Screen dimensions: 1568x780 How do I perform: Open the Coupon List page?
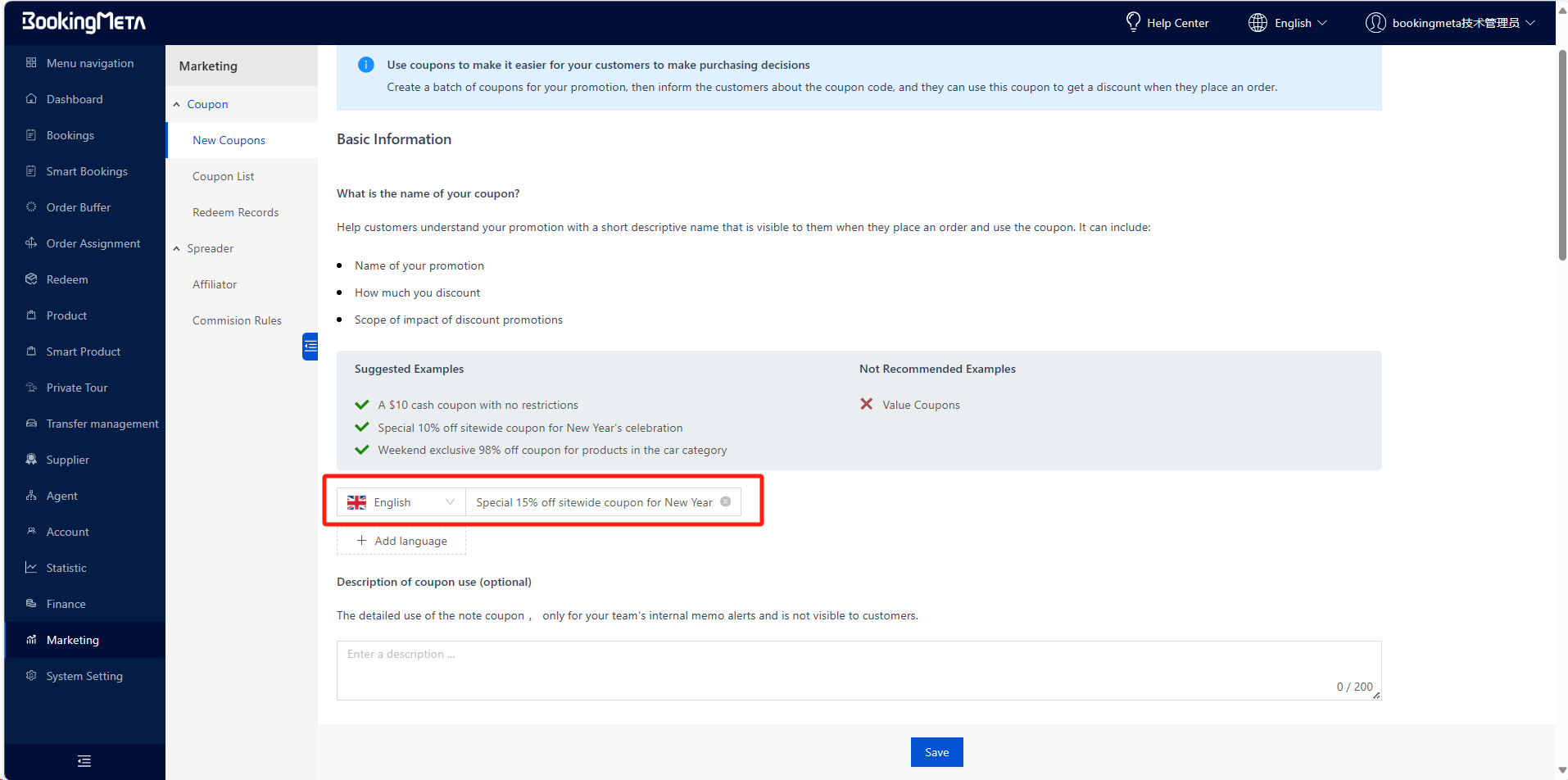(x=223, y=176)
